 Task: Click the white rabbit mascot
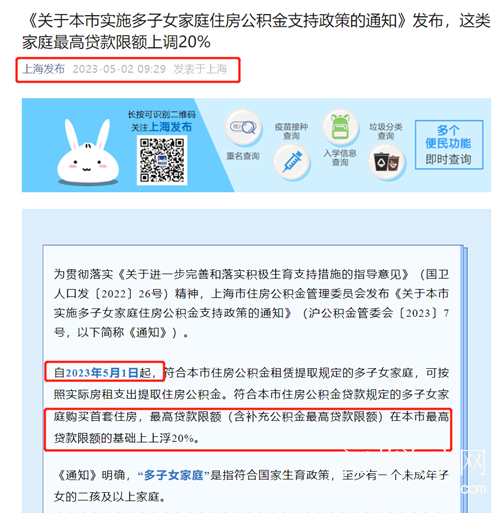[x=87, y=152]
